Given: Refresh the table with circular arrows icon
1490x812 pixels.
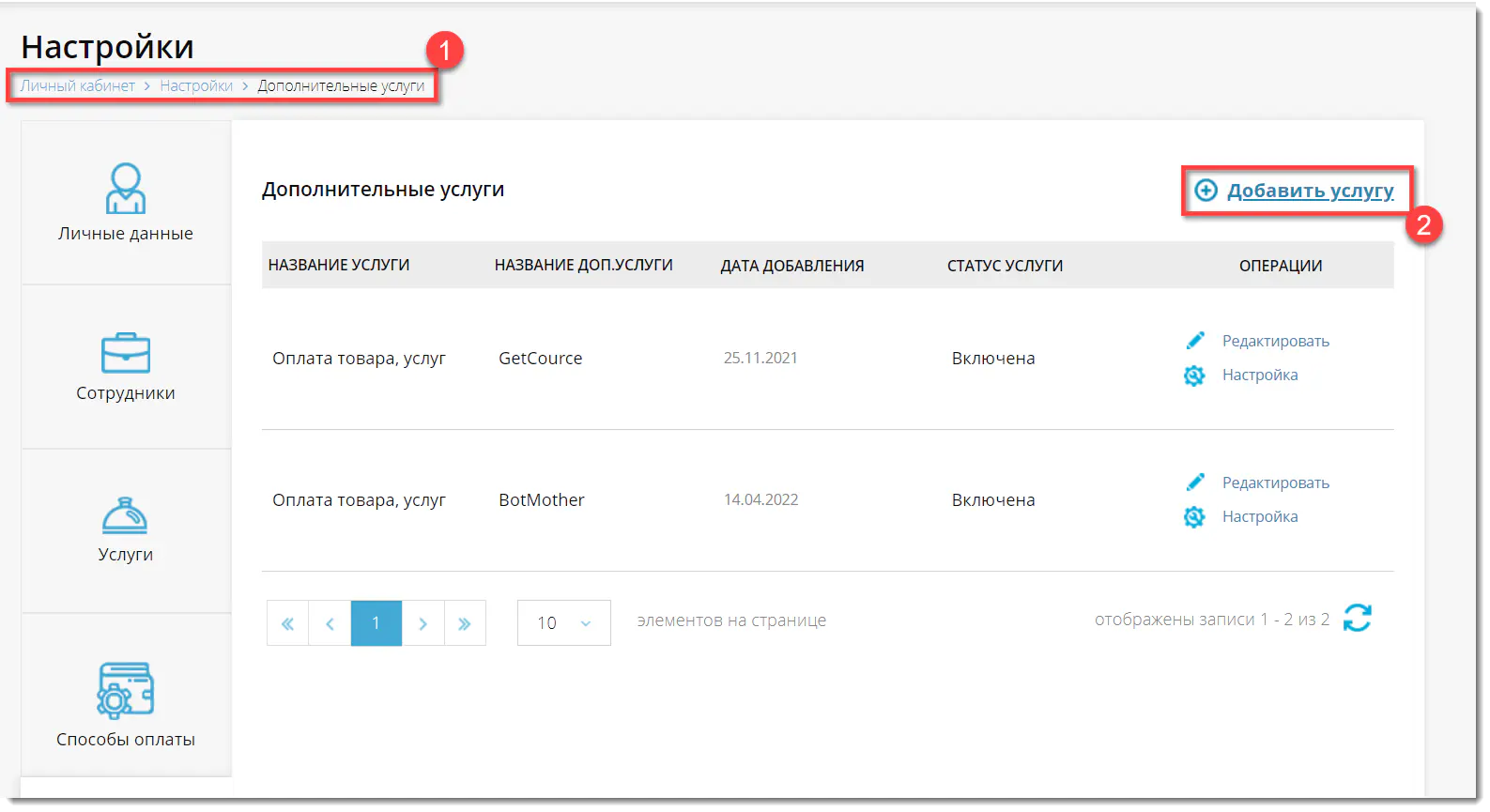Looking at the screenshot, I should [1358, 618].
